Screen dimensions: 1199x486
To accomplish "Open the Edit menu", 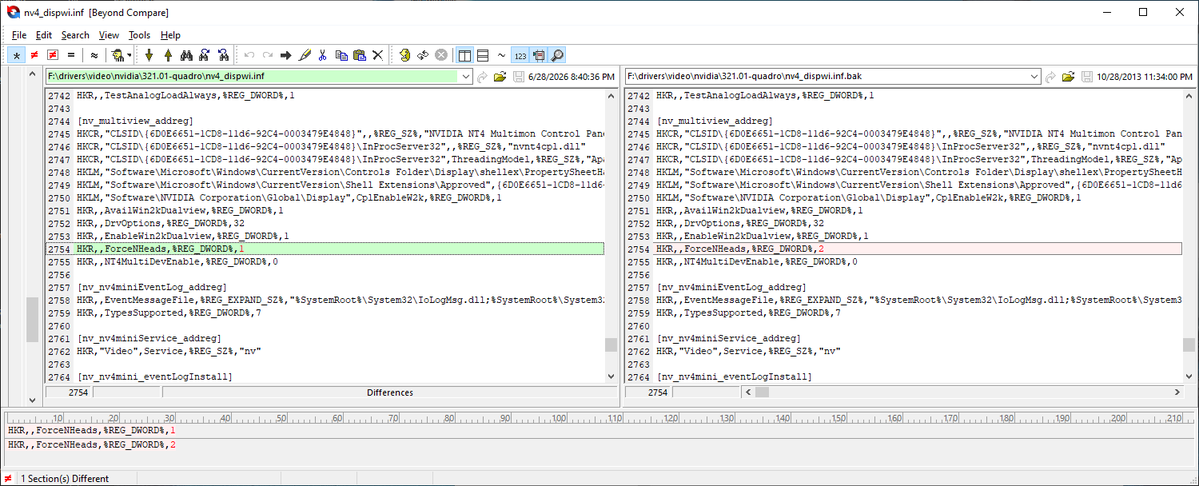I will 44,35.
